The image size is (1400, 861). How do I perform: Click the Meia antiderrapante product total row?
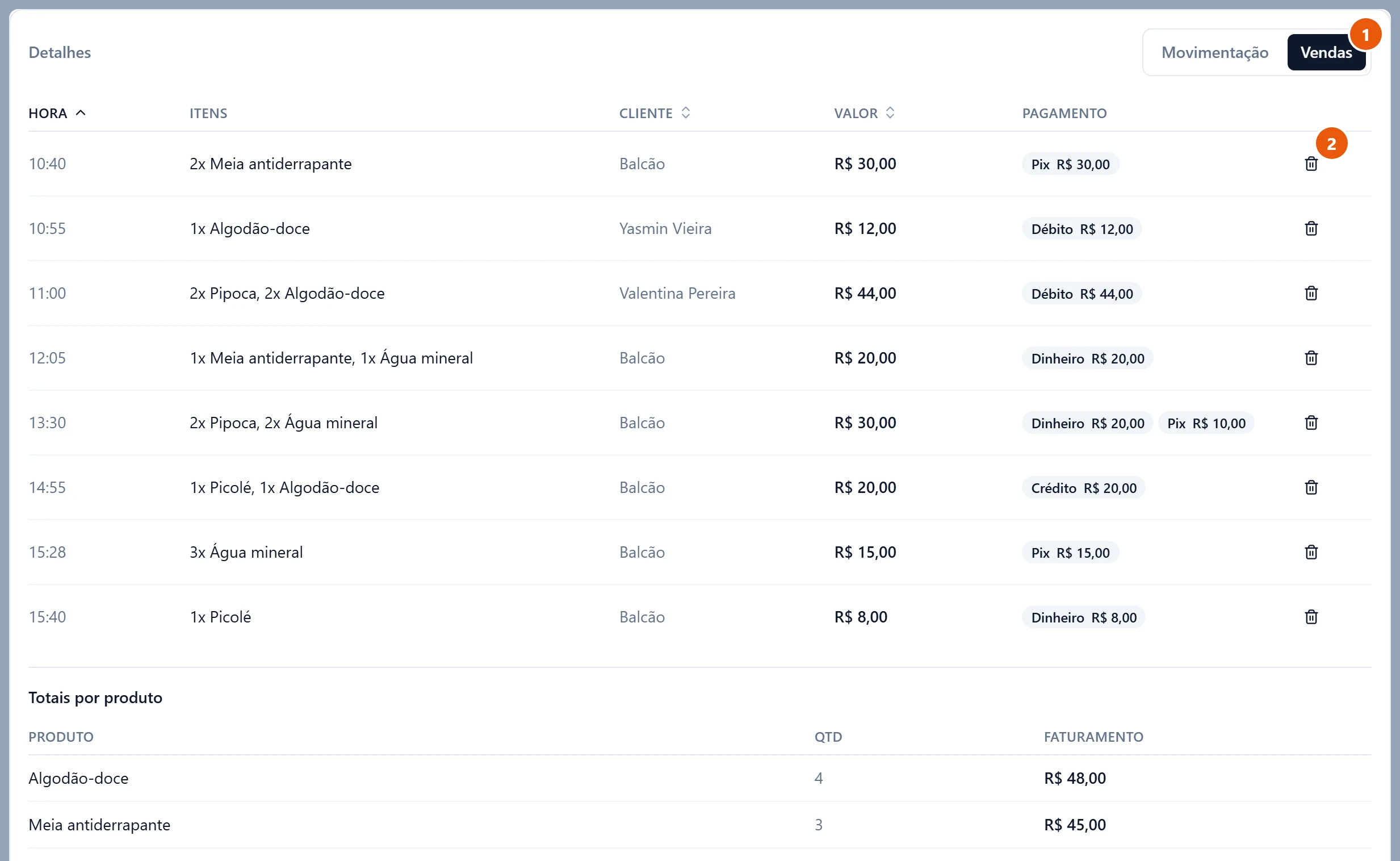699,825
